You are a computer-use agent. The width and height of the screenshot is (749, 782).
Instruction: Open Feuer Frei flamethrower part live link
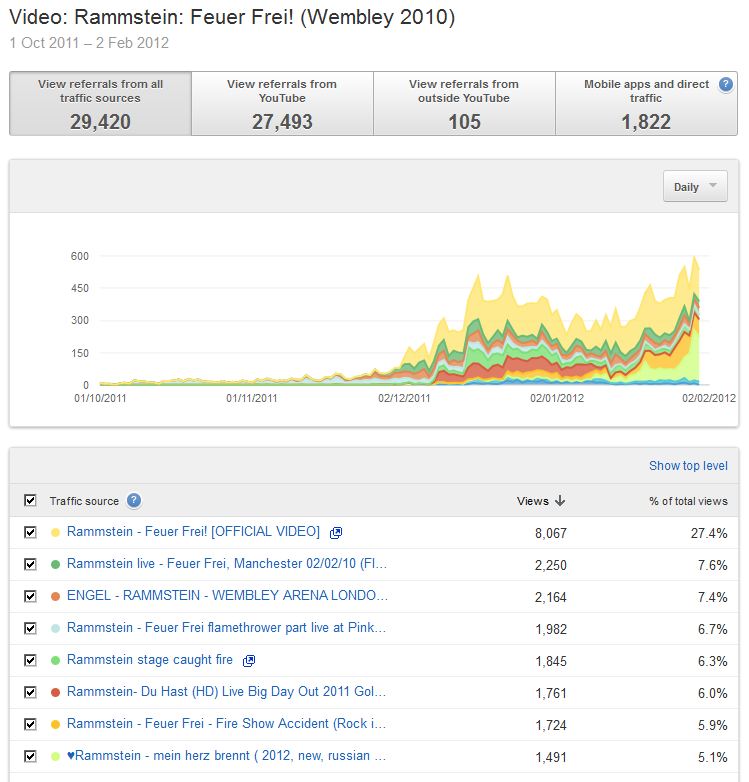point(226,627)
